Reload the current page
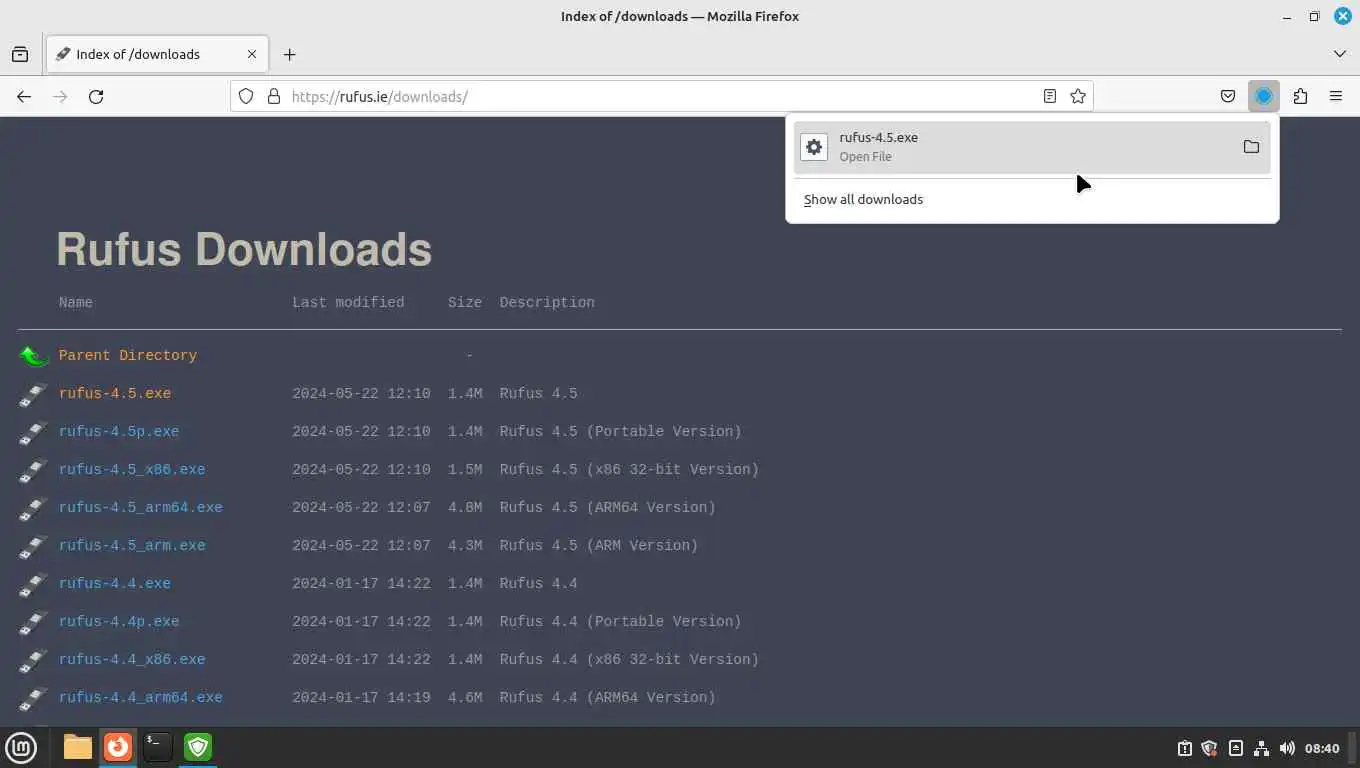The image size is (1360, 768). click(x=96, y=96)
